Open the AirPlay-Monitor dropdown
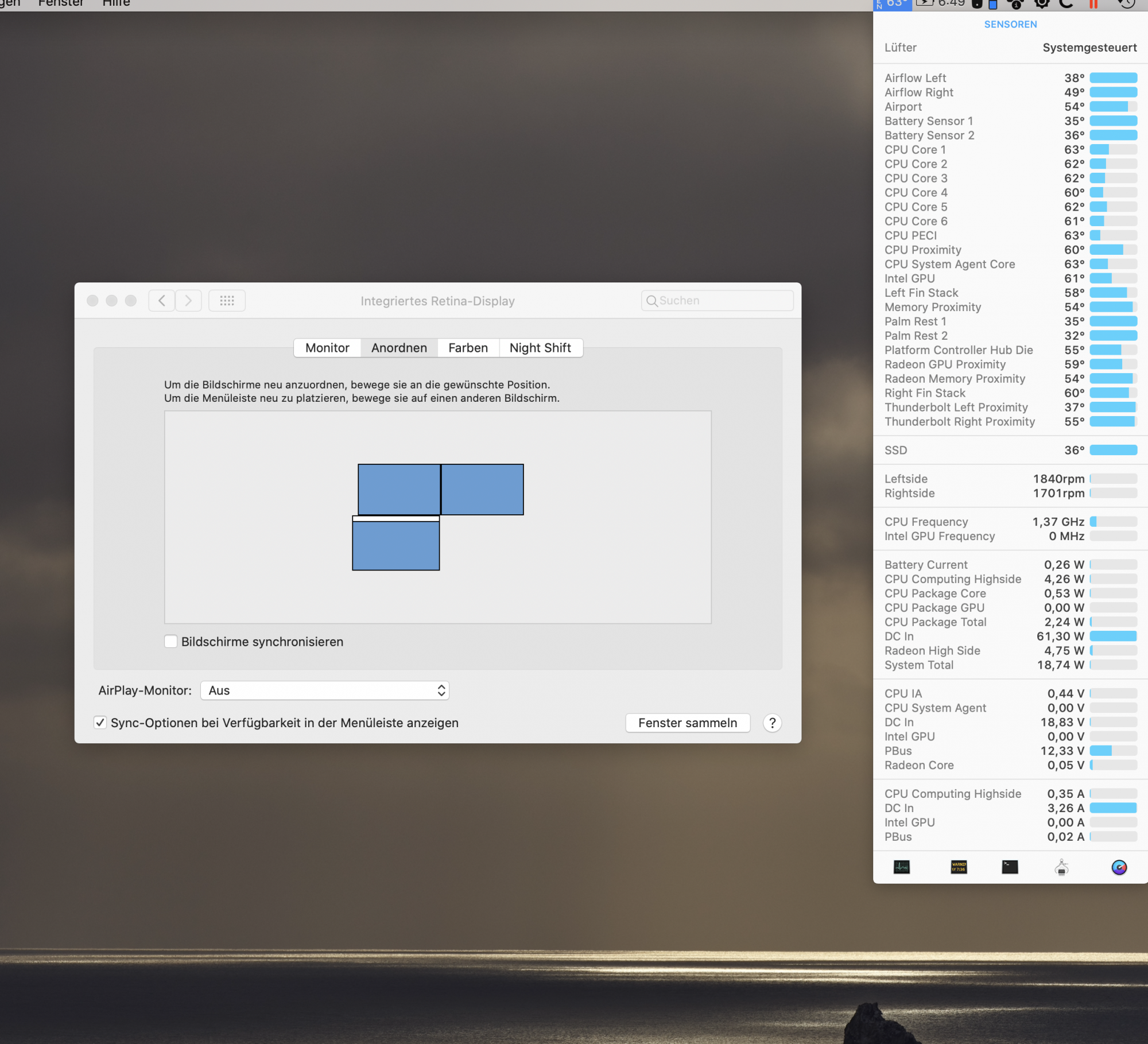1148x1044 pixels. (324, 690)
